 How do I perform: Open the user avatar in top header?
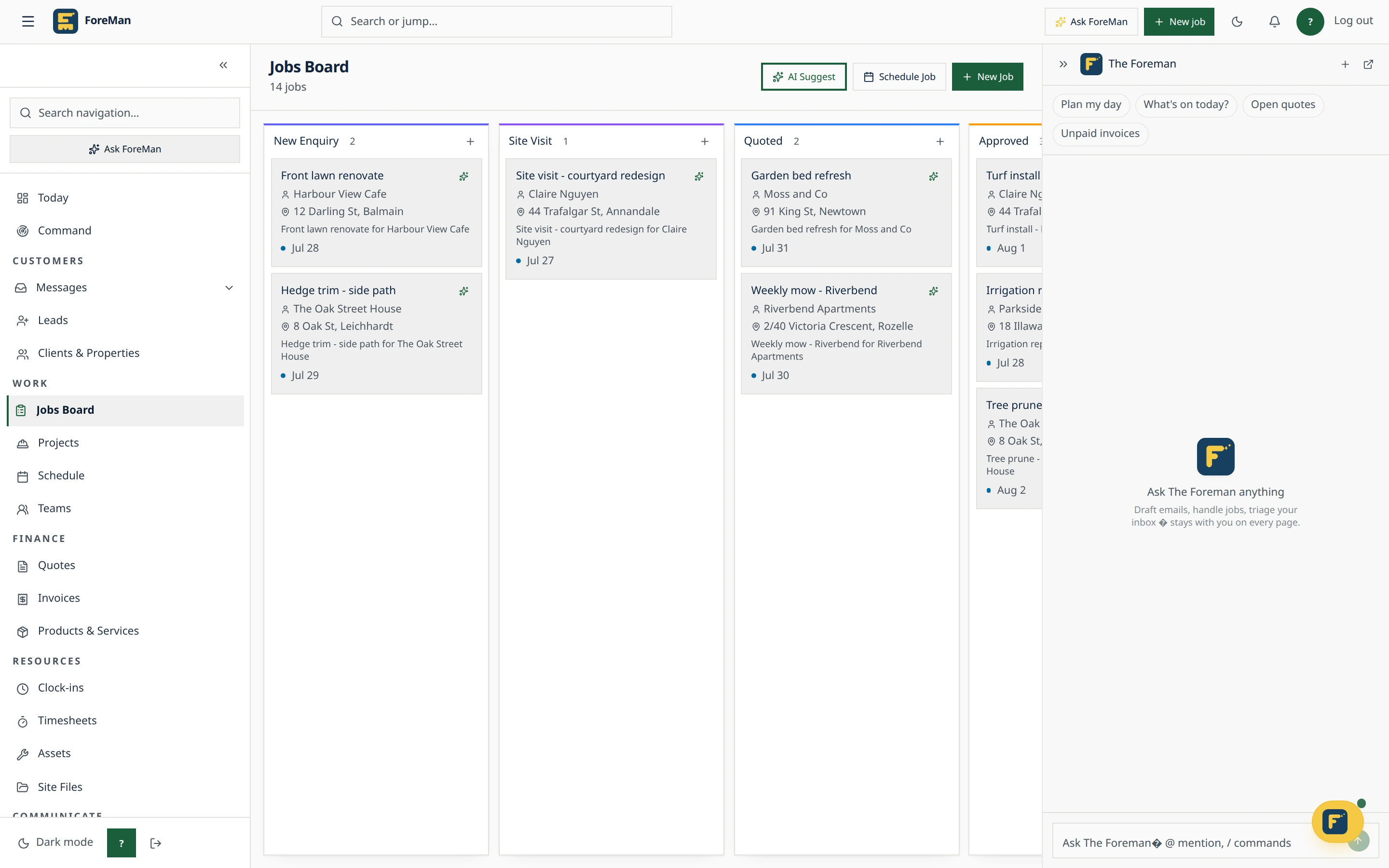1310,22
